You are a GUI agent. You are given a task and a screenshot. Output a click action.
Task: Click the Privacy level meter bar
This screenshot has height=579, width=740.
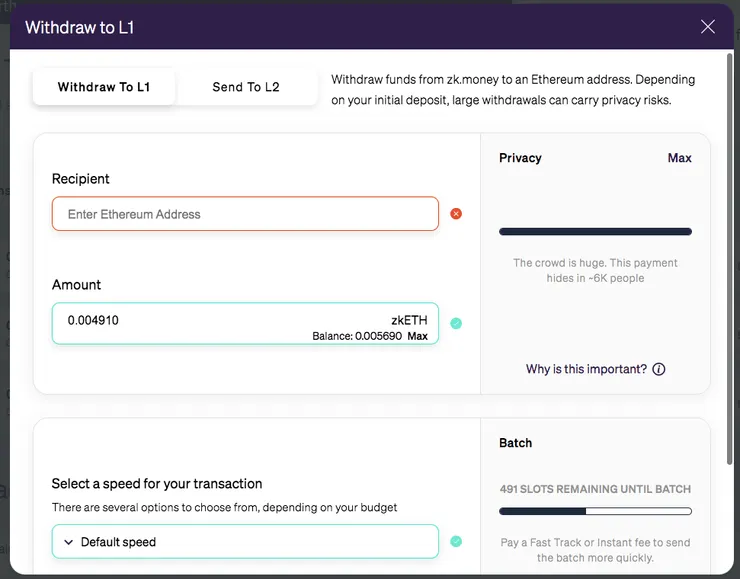(595, 232)
